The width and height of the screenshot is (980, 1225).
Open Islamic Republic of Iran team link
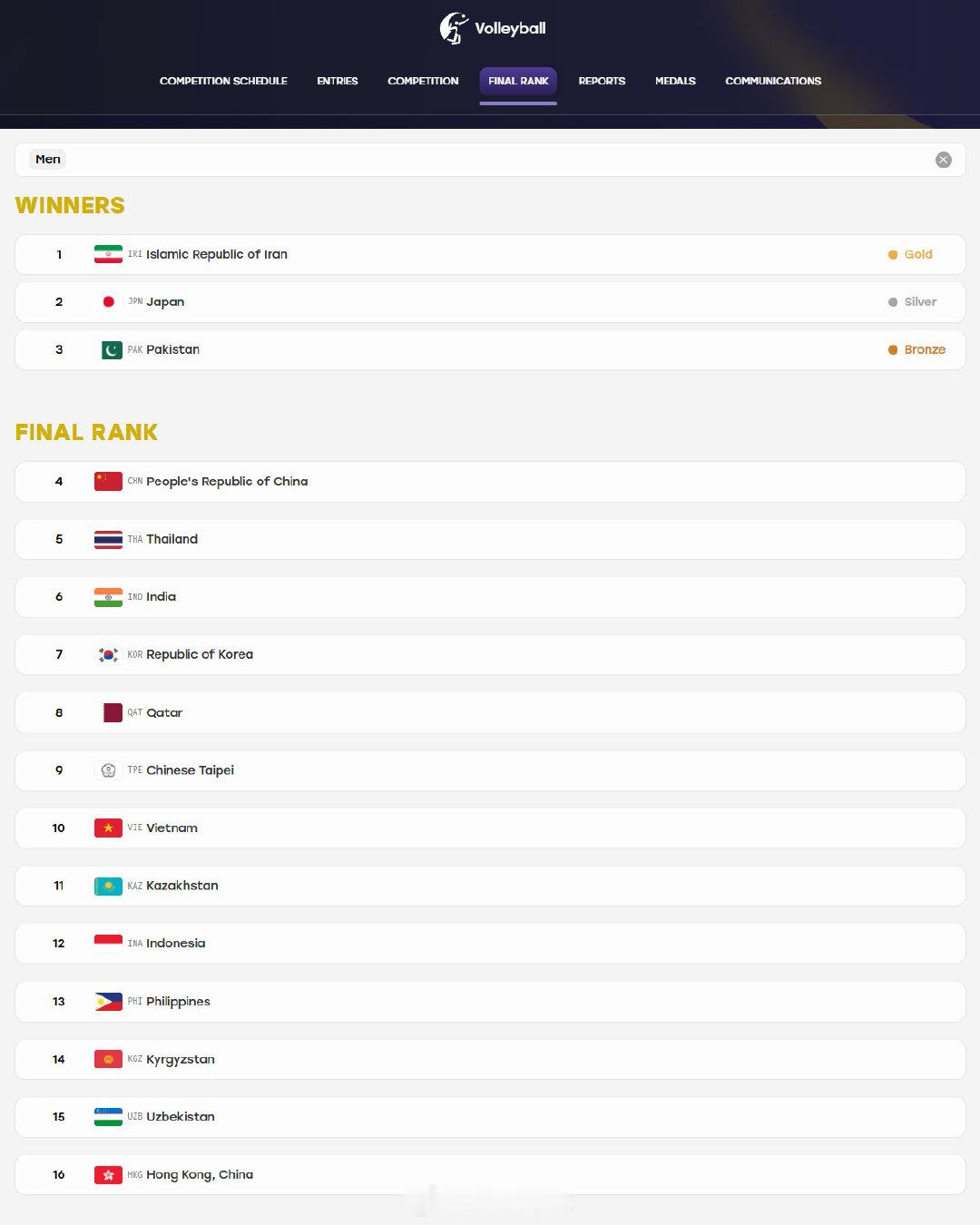tap(217, 255)
